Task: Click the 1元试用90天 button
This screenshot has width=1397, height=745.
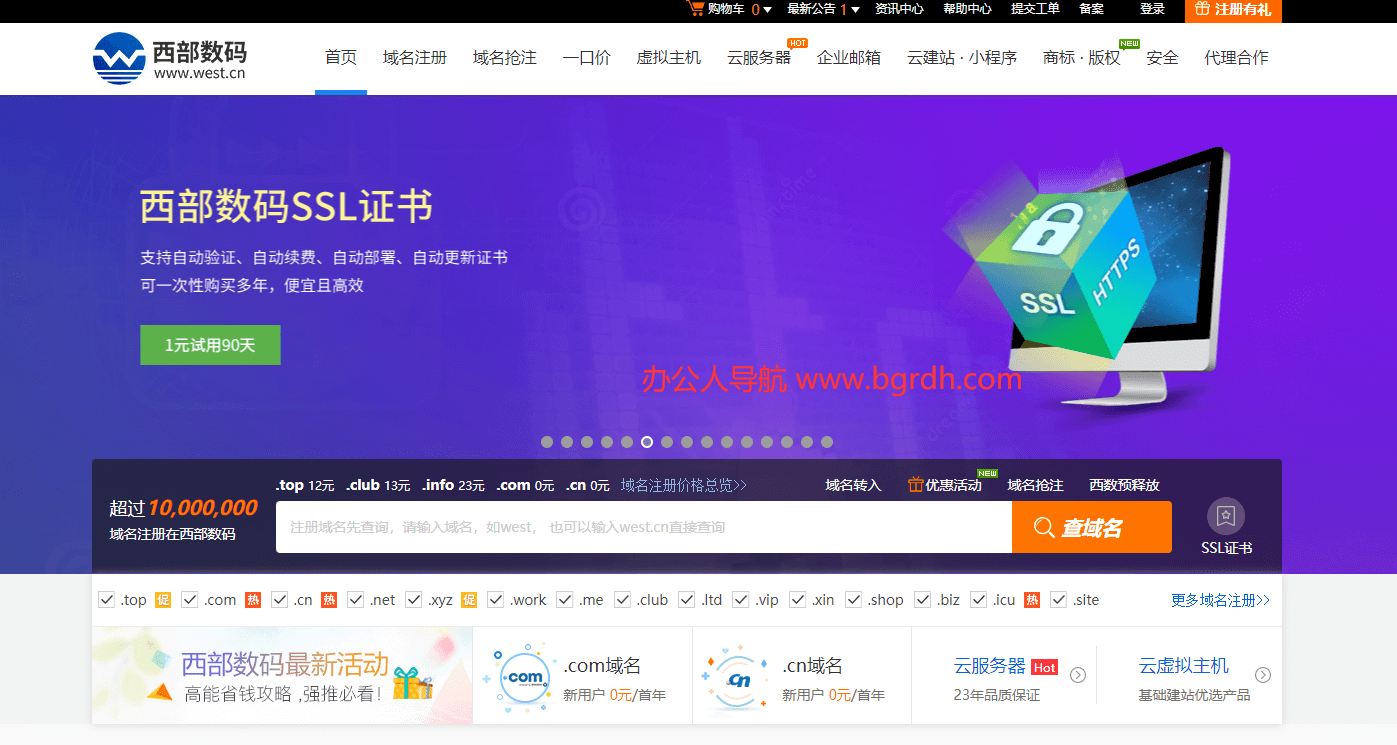Action: point(210,345)
